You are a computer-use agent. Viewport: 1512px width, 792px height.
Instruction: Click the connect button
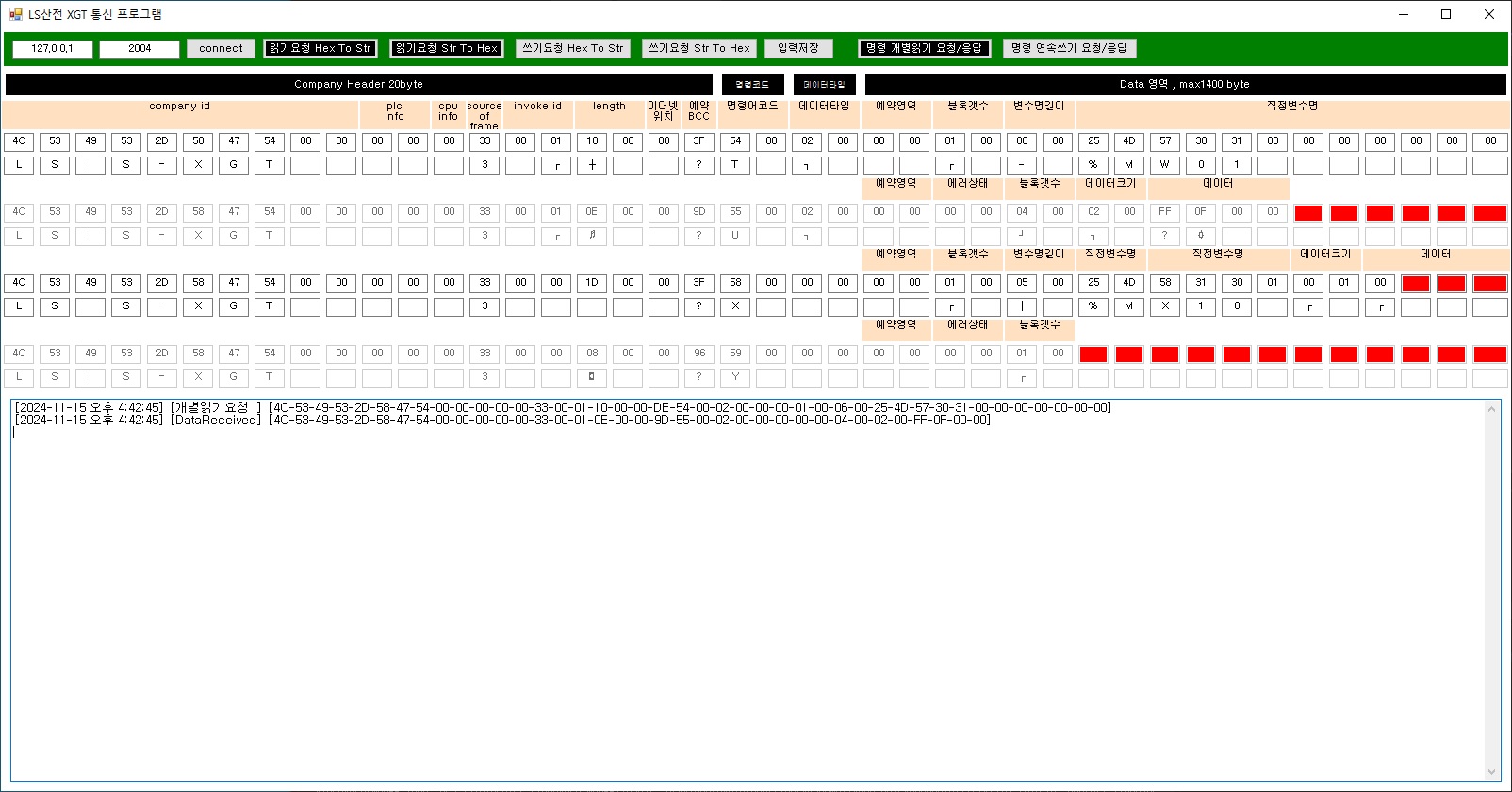[x=221, y=48]
